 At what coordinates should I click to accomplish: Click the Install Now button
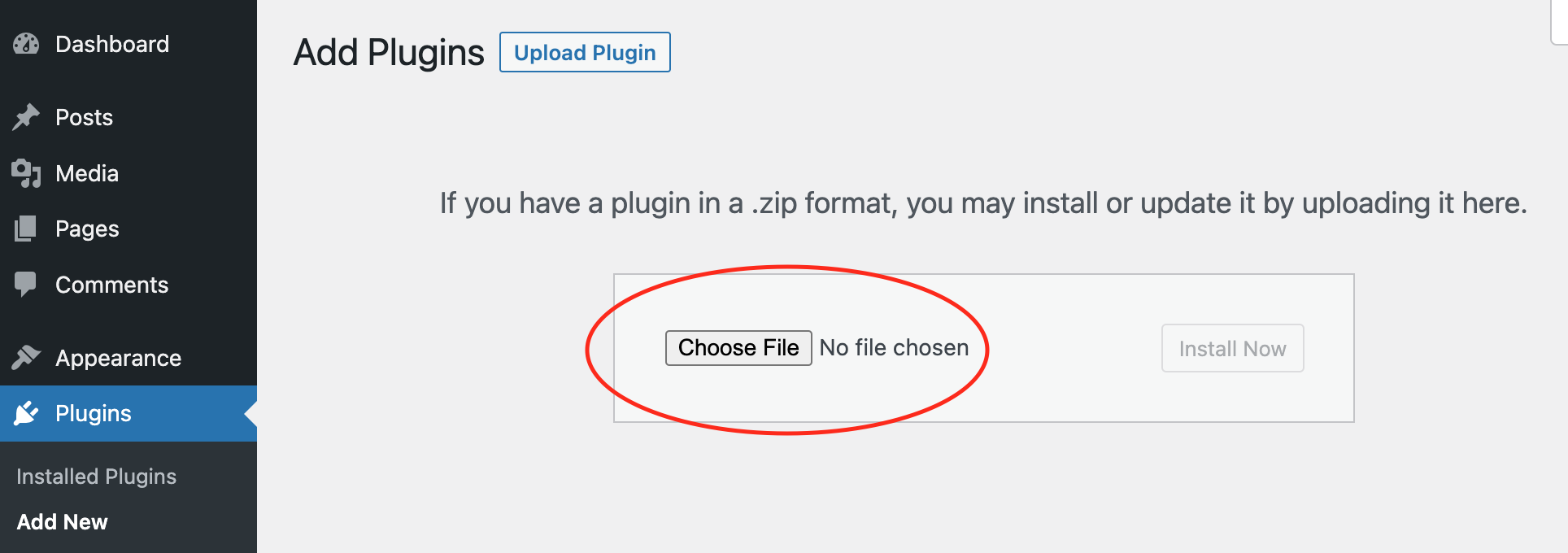point(1232,348)
